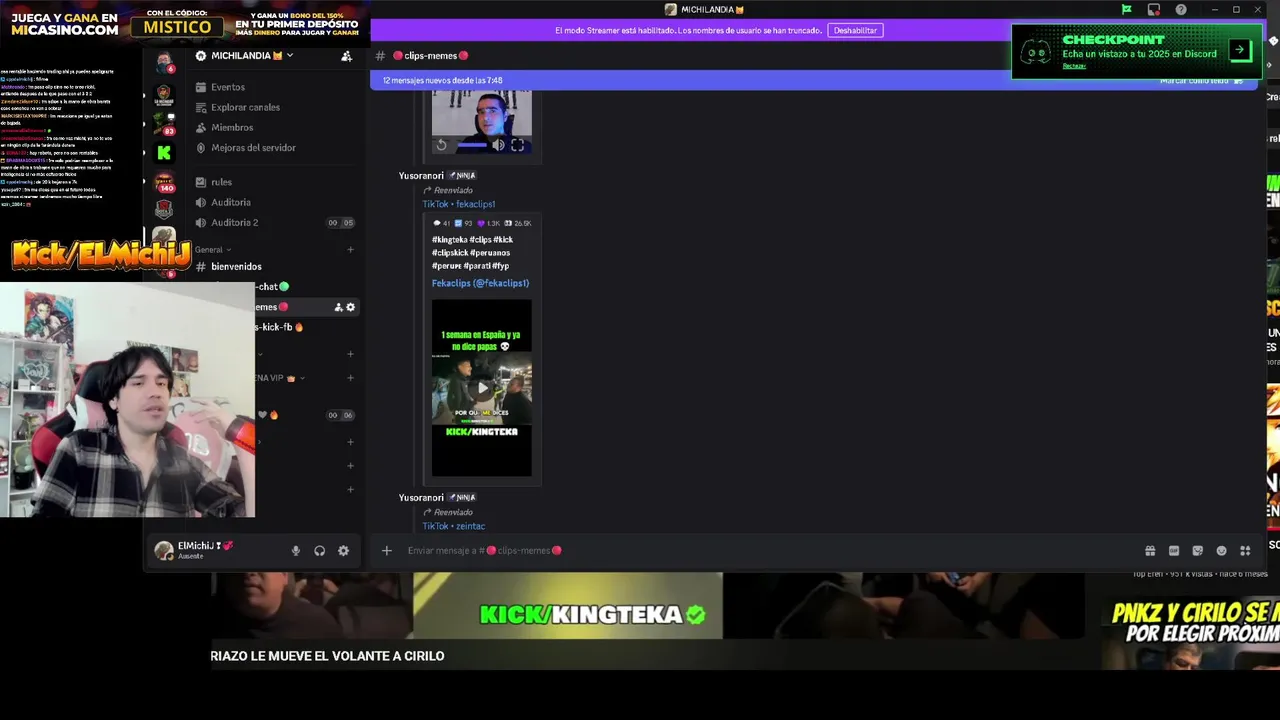Screen dimensions: 1280x720
Task: Click Marcar como leído
Action: tap(1200, 80)
